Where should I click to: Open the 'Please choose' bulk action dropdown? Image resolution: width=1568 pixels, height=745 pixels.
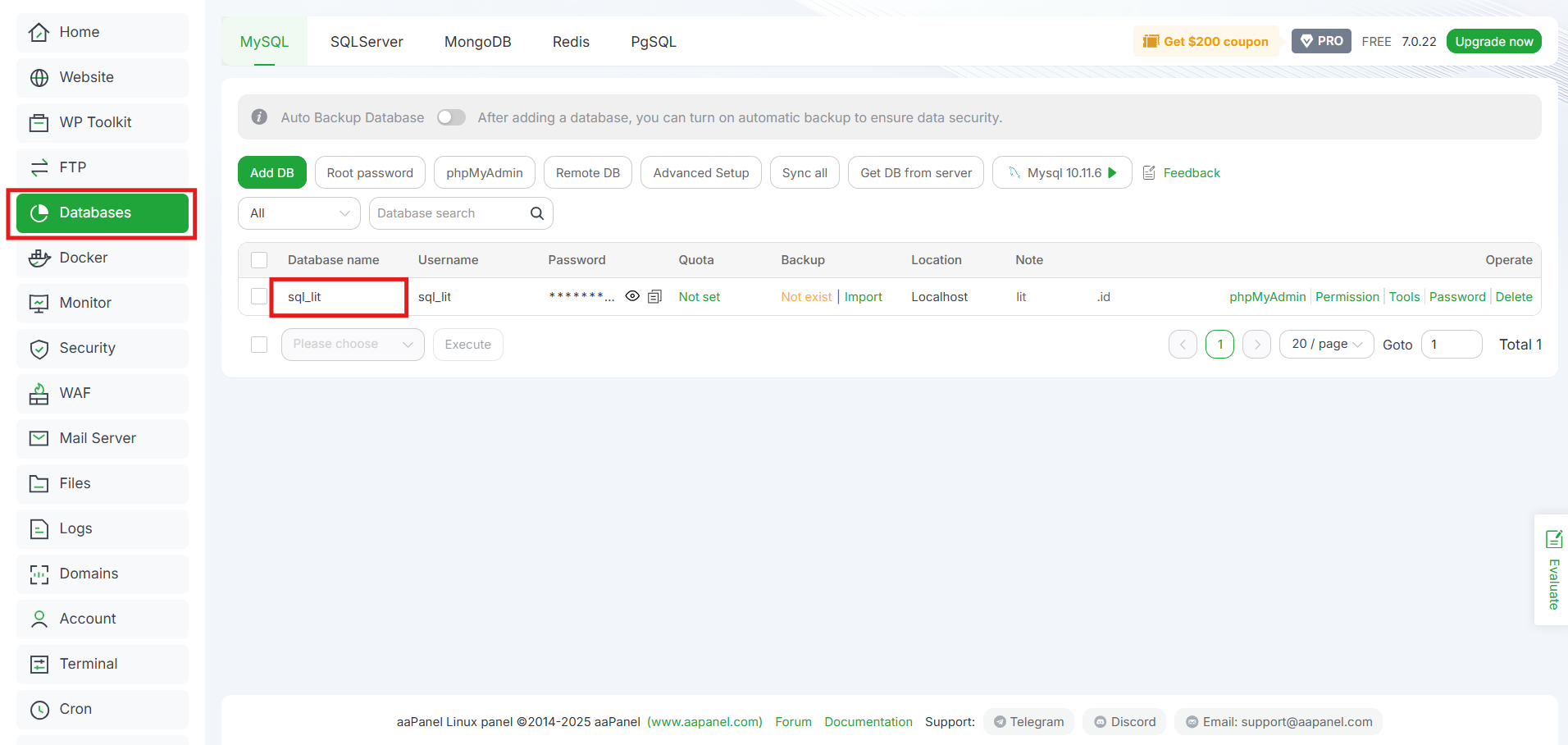pyautogui.click(x=352, y=344)
